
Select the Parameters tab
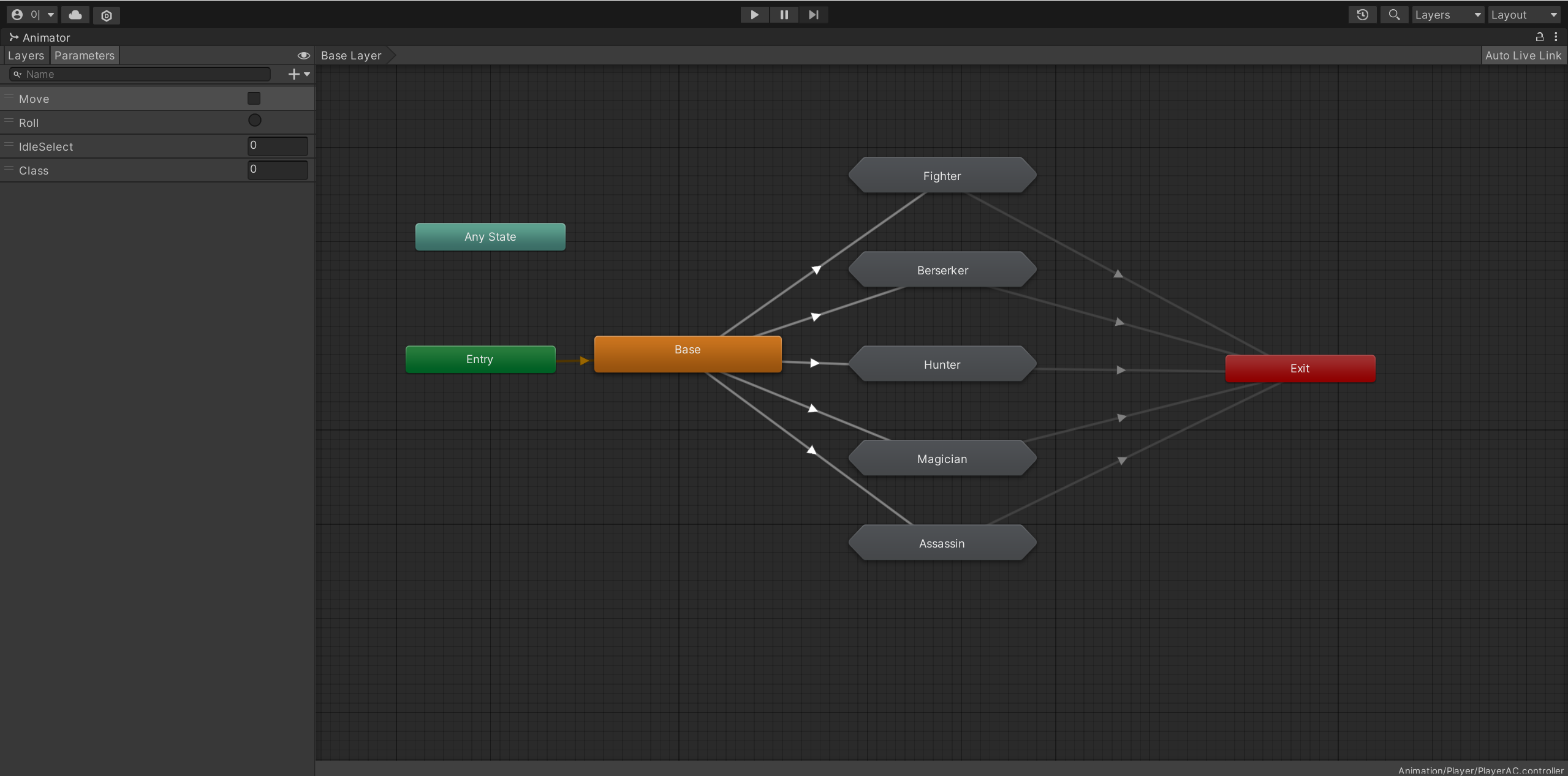click(x=84, y=55)
